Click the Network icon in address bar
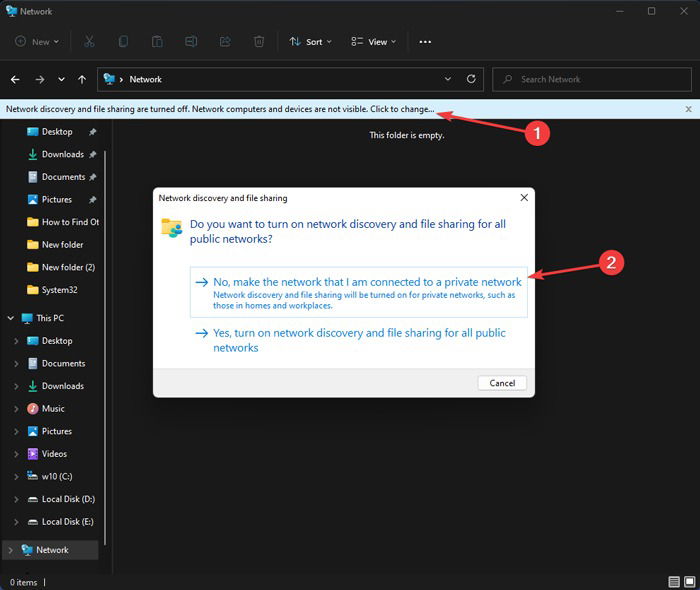 click(109, 79)
